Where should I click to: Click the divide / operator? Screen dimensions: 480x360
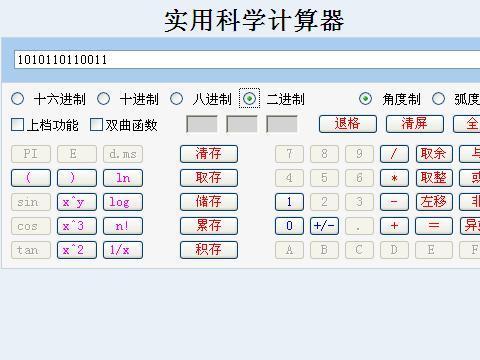coord(394,154)
